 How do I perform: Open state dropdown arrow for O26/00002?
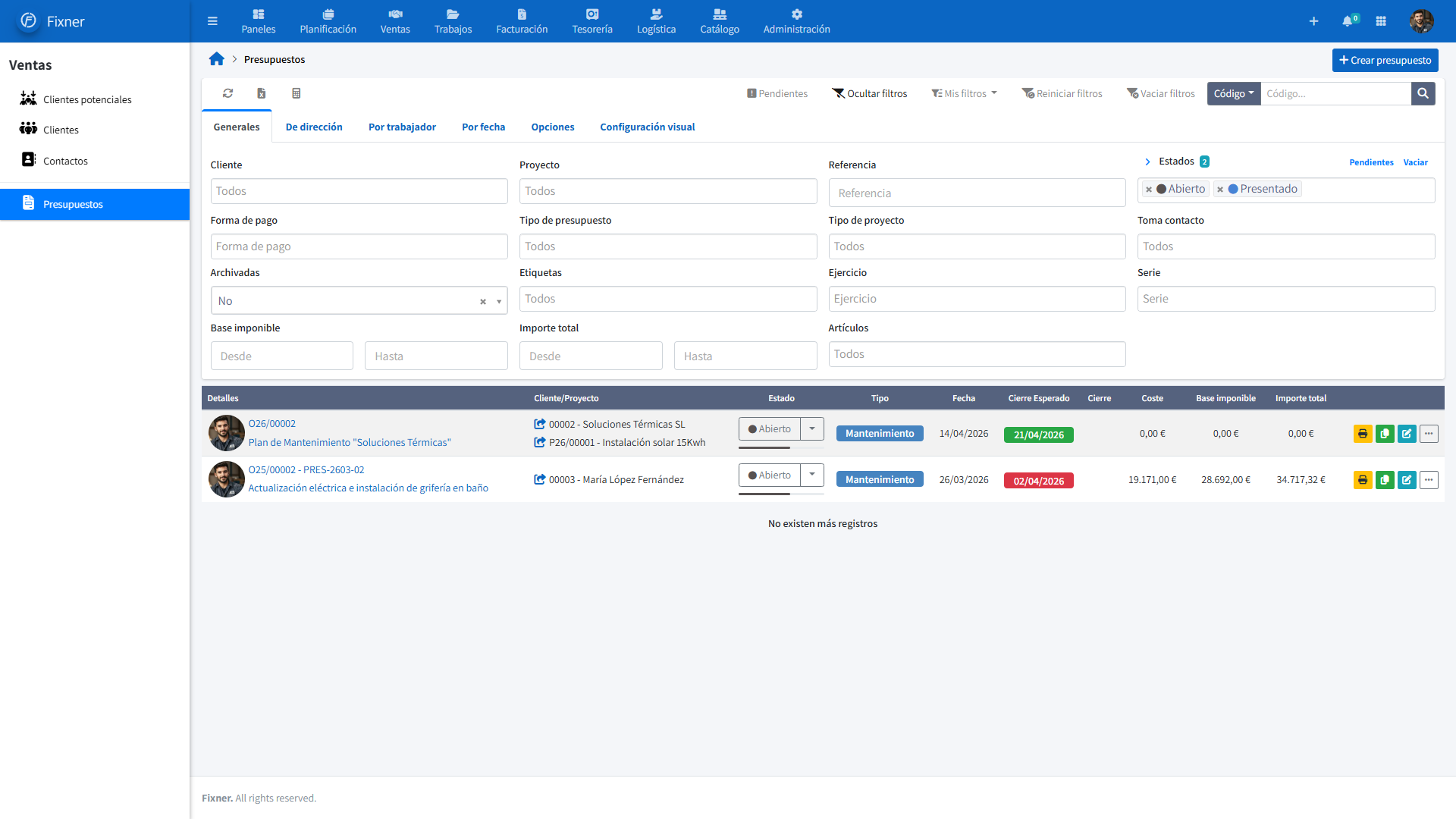812,429
